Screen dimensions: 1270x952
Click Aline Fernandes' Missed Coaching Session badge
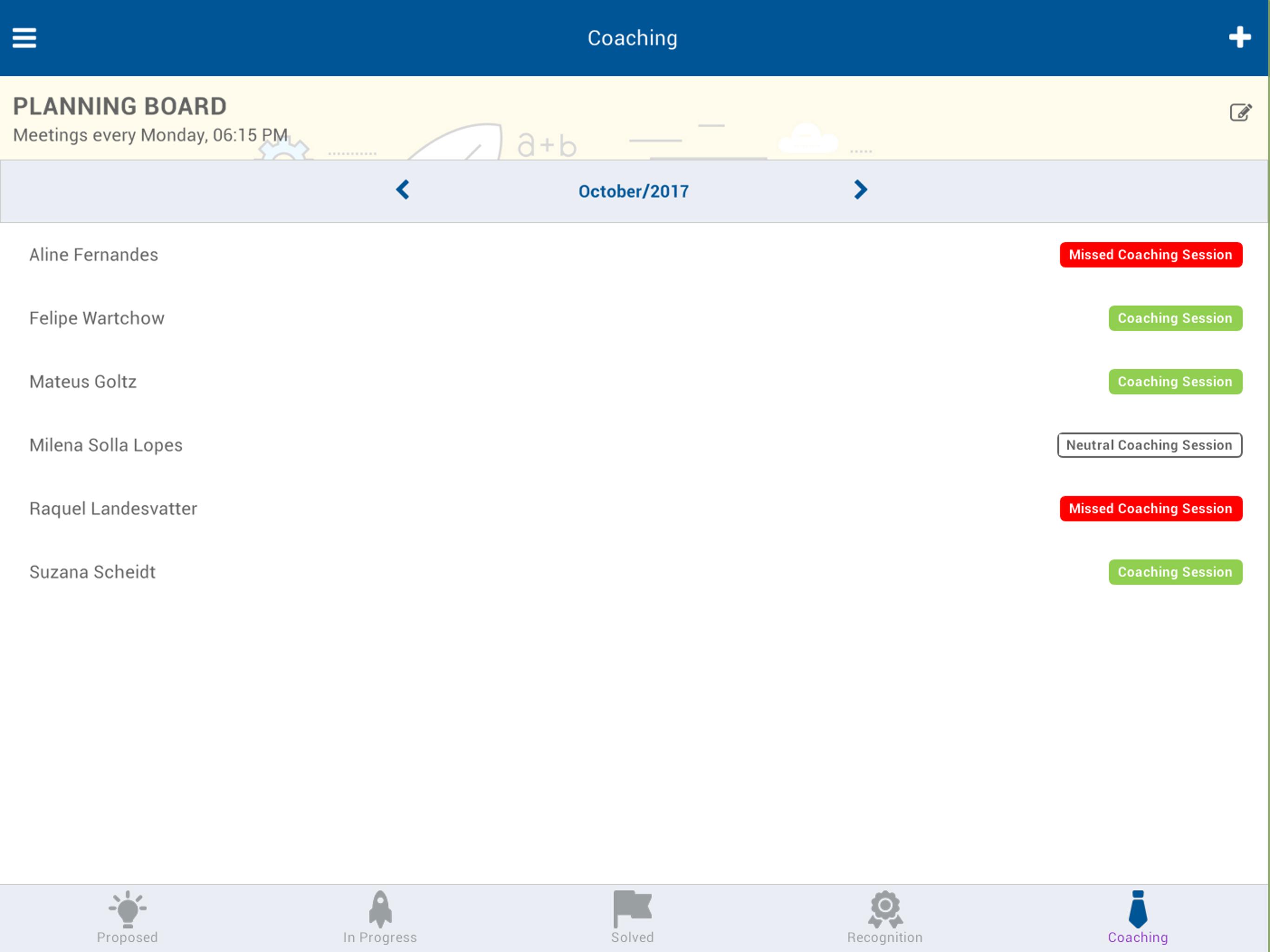pos(1151,255)
